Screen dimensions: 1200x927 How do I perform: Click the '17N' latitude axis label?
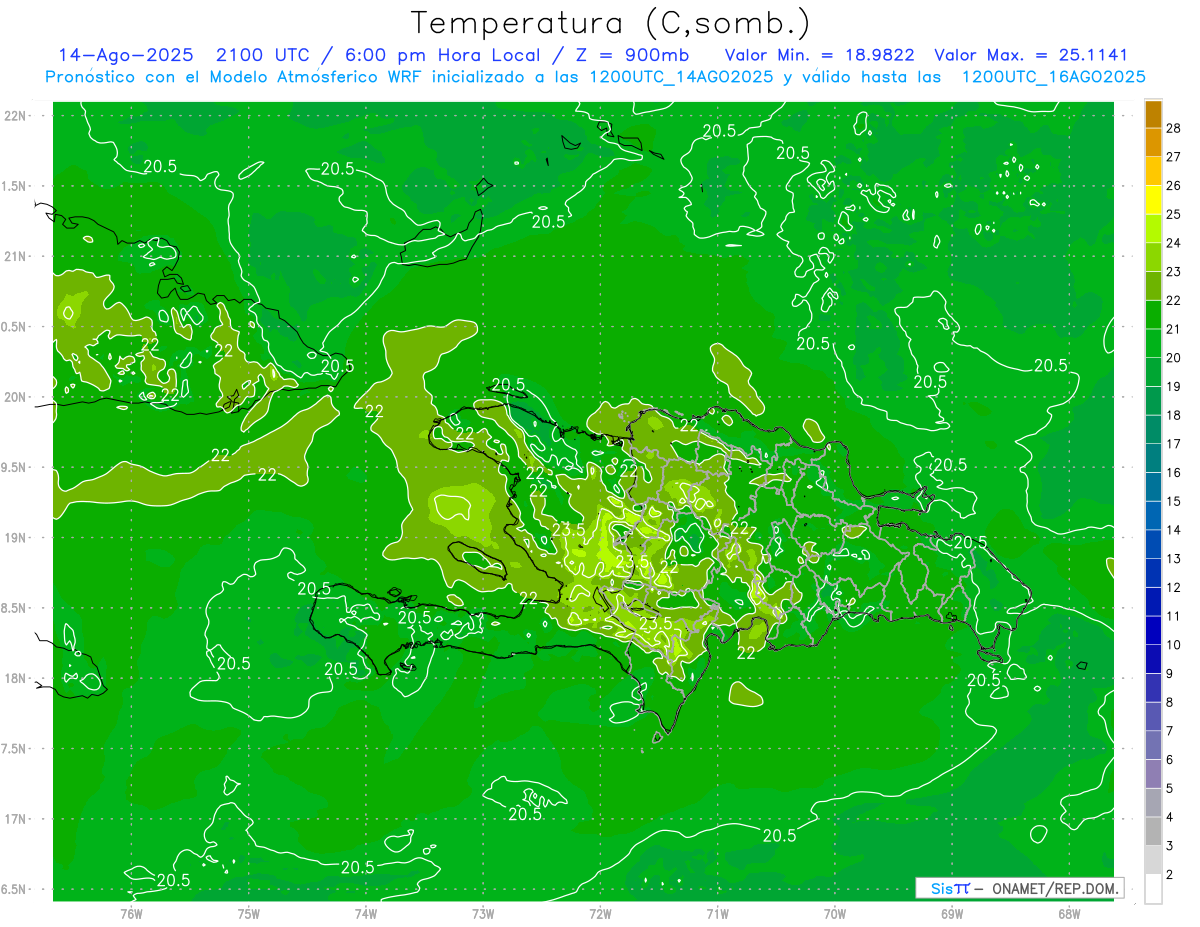15,819
